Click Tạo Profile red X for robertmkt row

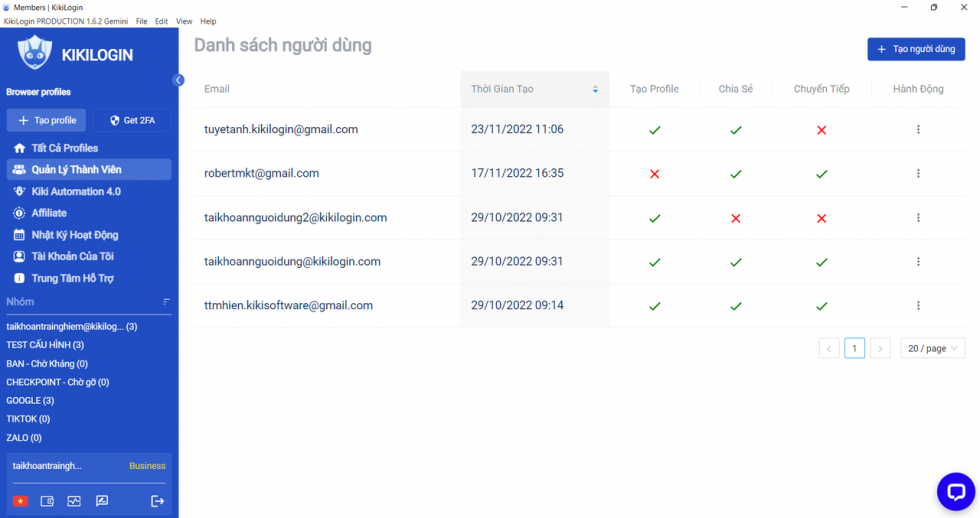pos(654,174)
